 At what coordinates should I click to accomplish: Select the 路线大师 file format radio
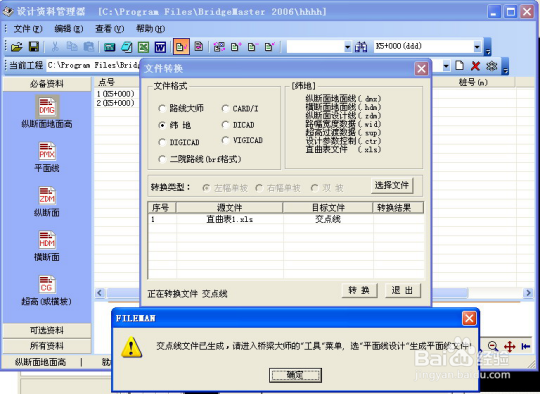162,109
